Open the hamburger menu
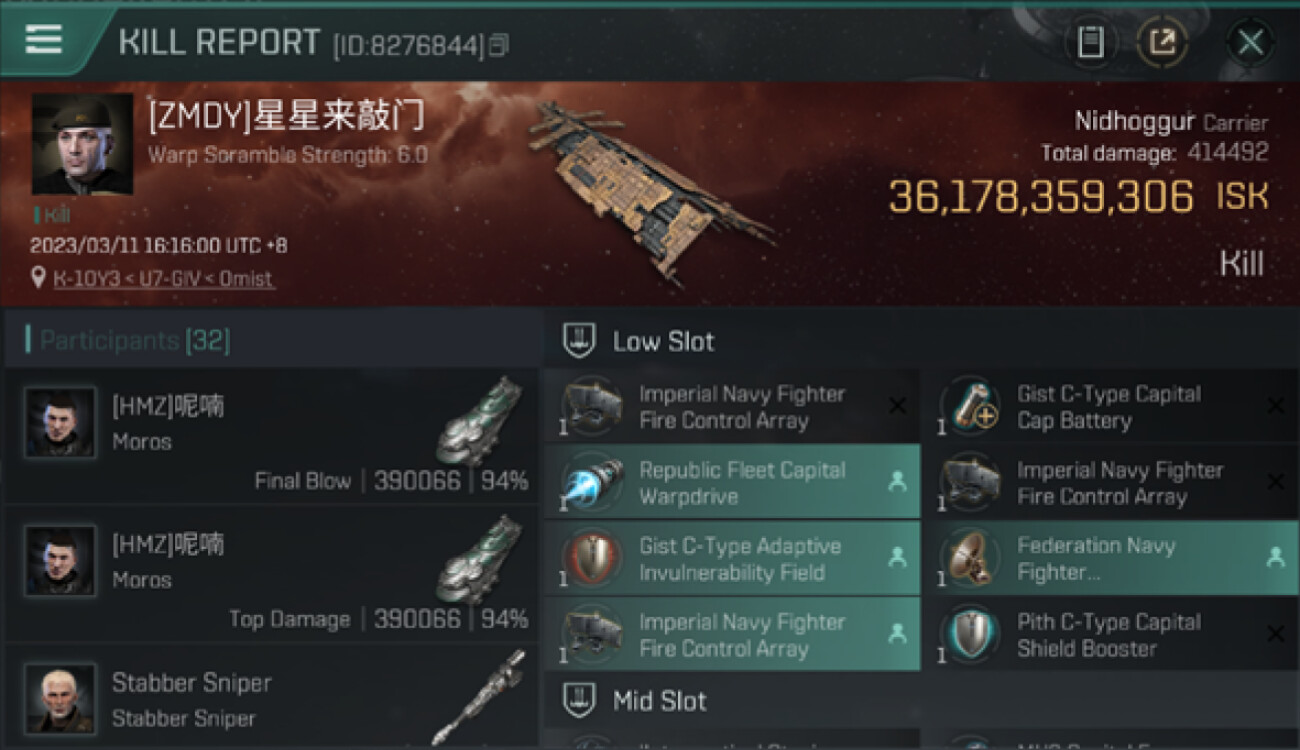 [44, 39]
